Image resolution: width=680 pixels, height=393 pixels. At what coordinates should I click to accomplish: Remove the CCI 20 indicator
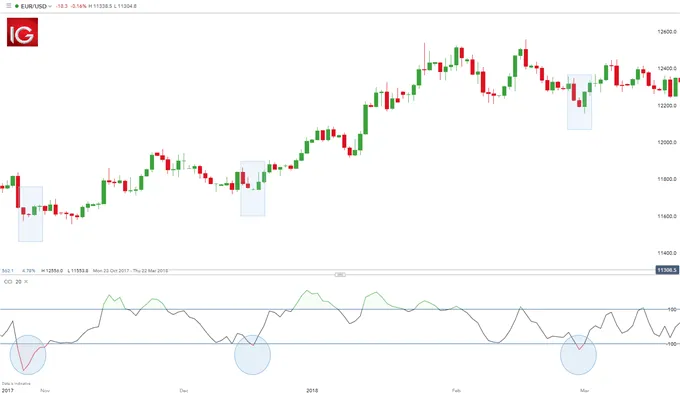pos(26,282)
